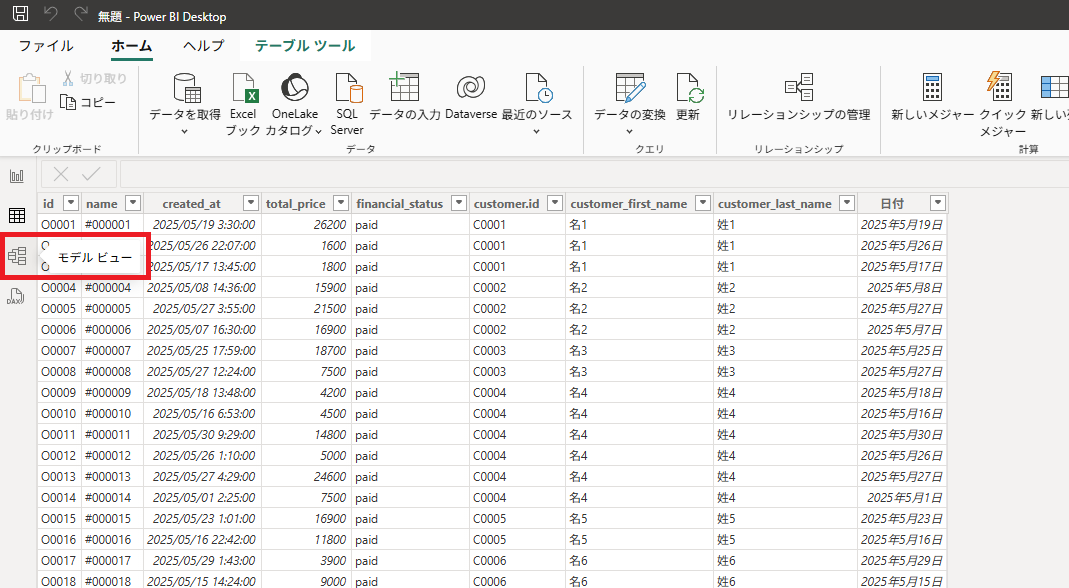
Task: Open filter dropdown for created_at column
Action: pos(251,203)
